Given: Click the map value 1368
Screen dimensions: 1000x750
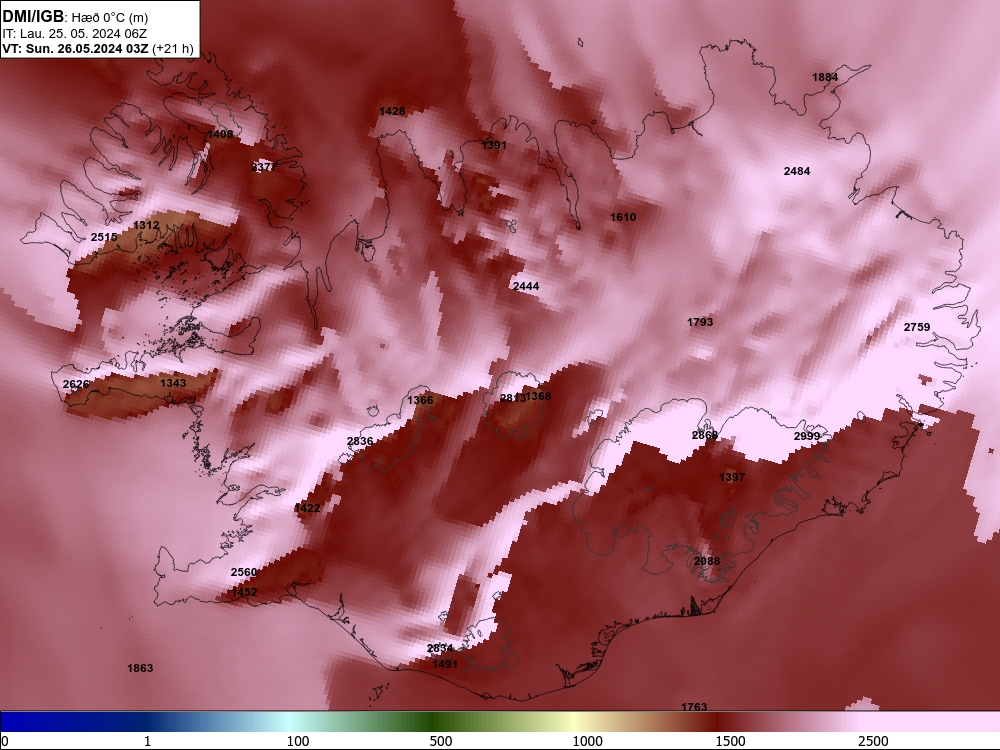Looking at the screenshot, I should pos(538,396).
